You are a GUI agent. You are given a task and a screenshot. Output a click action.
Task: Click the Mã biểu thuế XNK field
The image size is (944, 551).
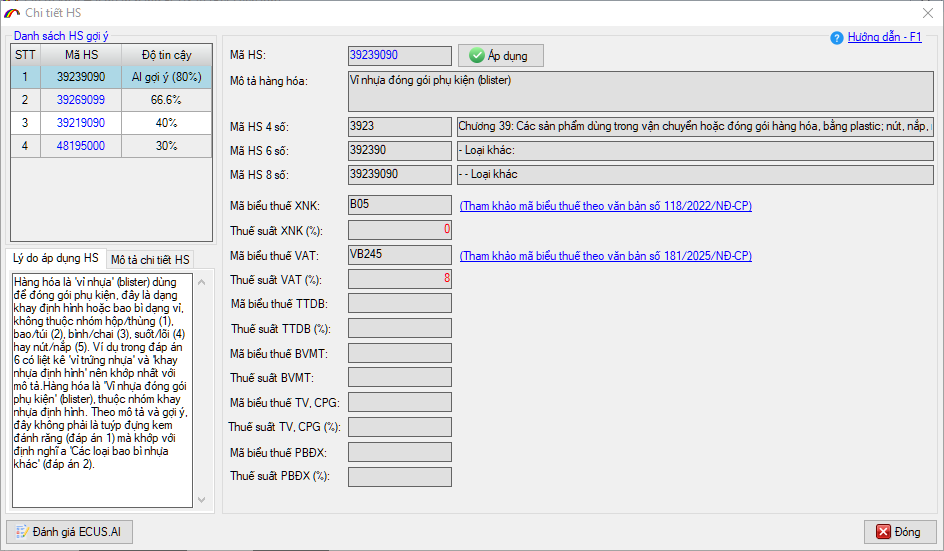[x=399, y=205]
